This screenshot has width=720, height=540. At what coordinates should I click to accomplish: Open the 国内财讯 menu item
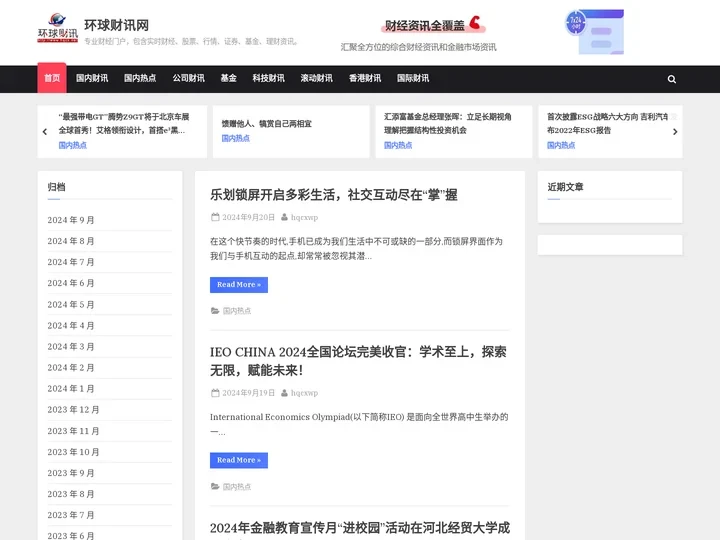92,78
